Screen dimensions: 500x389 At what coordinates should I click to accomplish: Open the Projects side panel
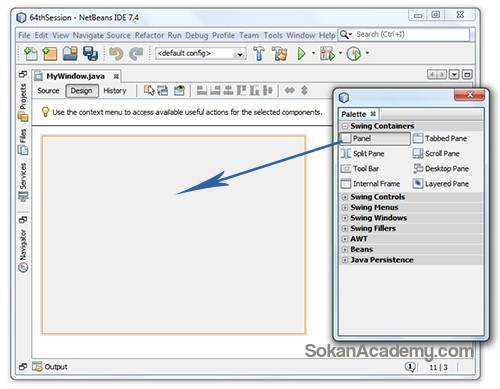(23, 103)
